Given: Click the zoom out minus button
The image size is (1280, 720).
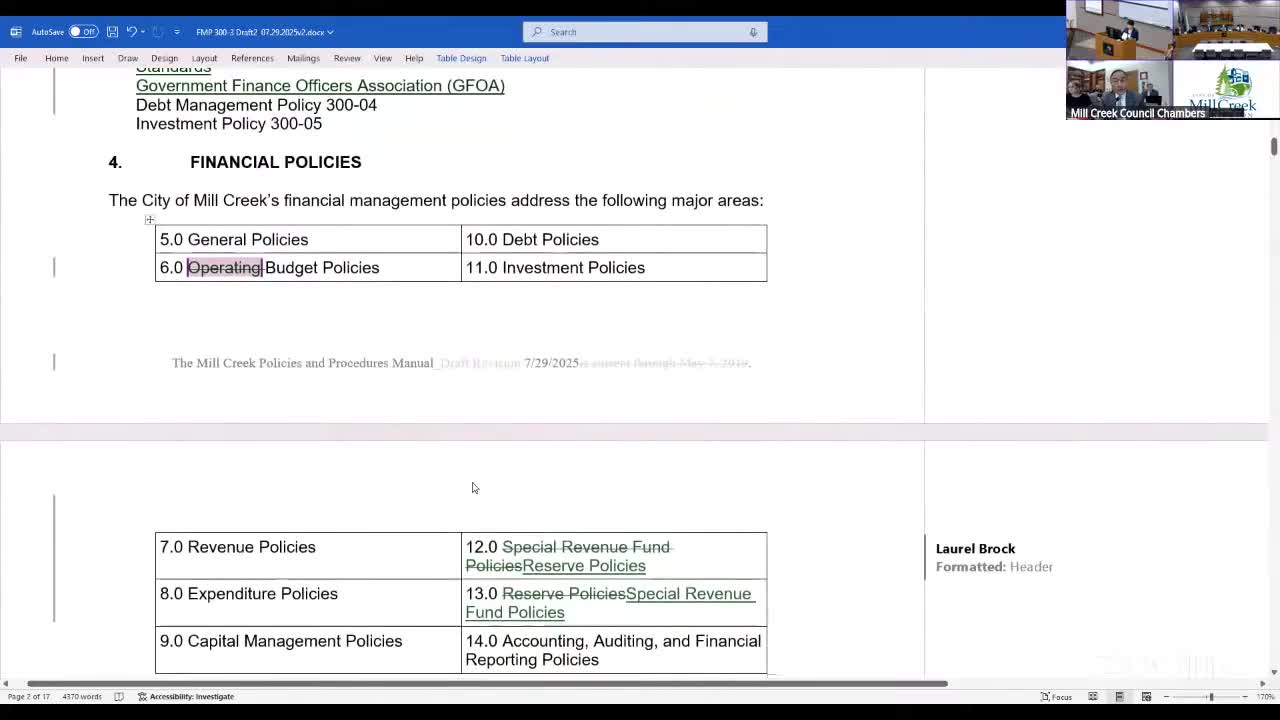Looking at the screenshot, I should click(x=1166, y=697).
